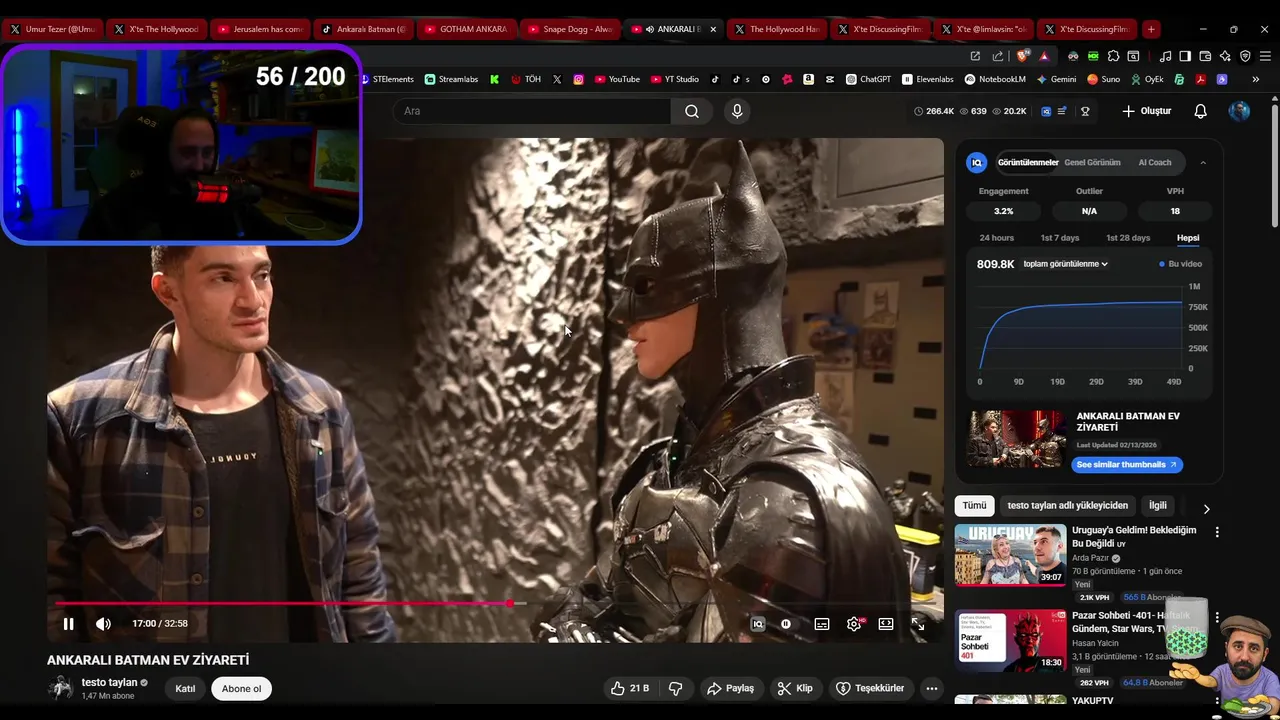Screen dimensions: 1280x720
Task: Dislike the video
Action: tap(676, 688)
